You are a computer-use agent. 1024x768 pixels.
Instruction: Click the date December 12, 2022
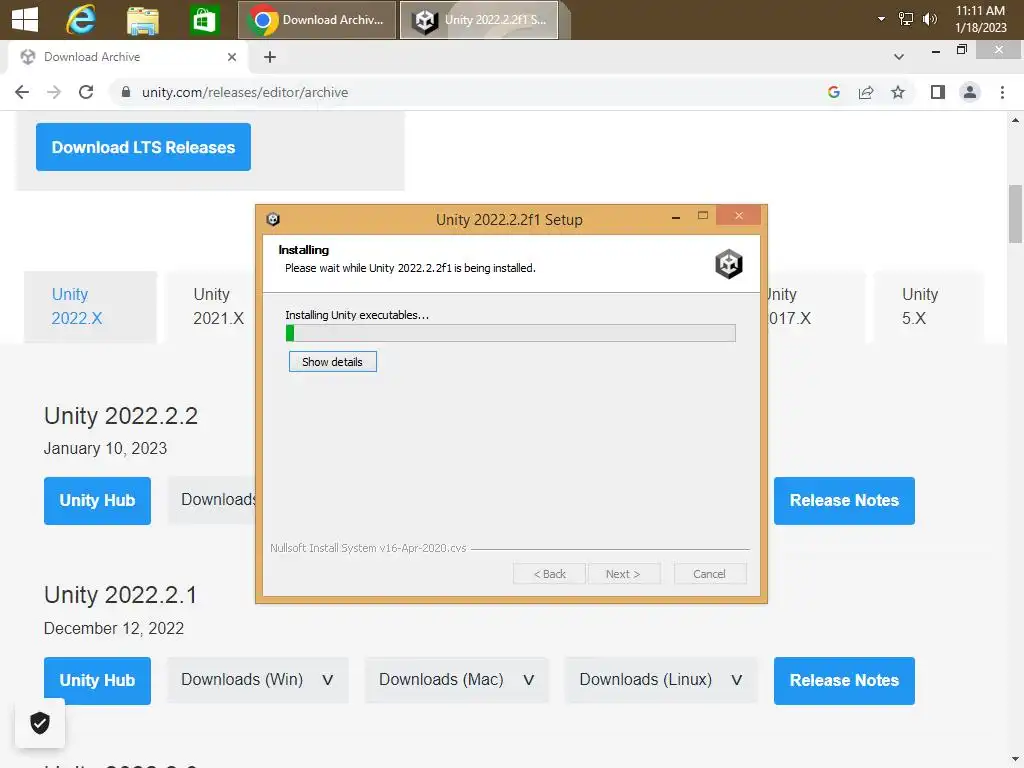[114, 628]
